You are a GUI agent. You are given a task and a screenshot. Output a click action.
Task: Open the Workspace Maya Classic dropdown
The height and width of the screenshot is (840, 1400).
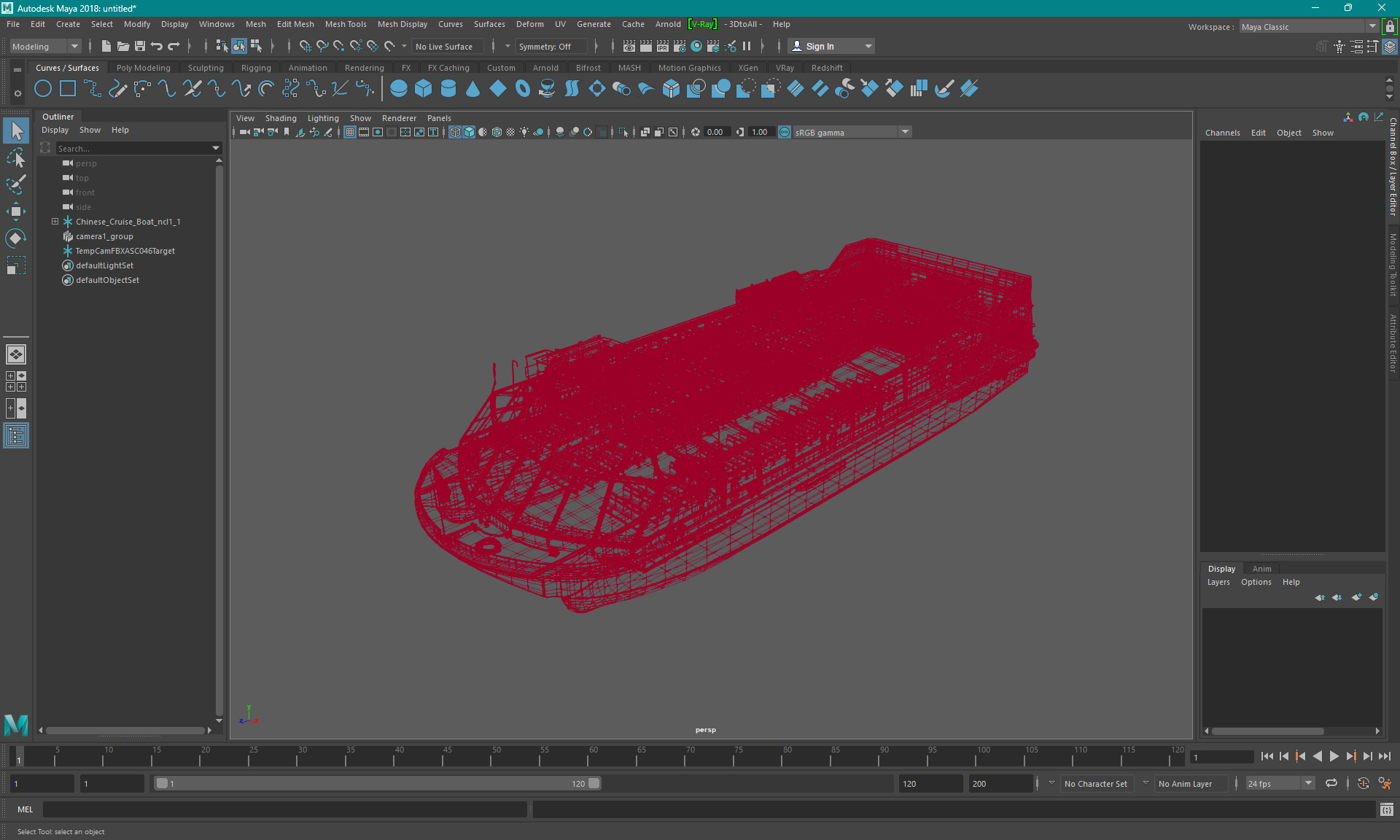tap(1310, 26)
